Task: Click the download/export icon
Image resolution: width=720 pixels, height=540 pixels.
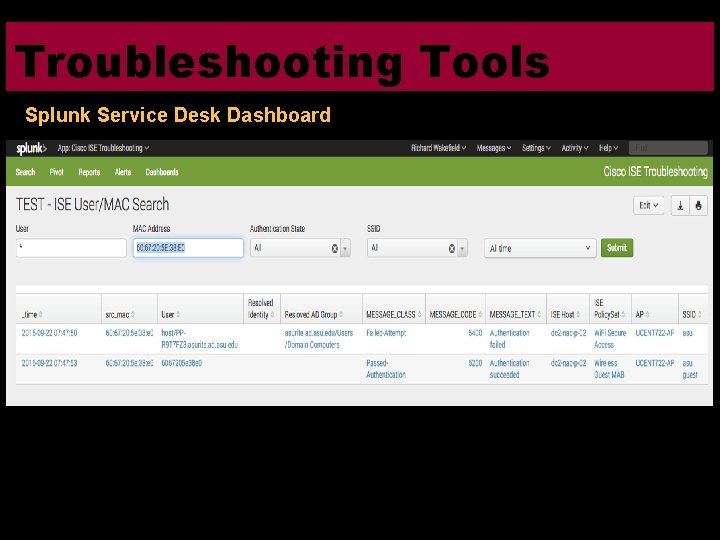Action: (x=680, y=205)
